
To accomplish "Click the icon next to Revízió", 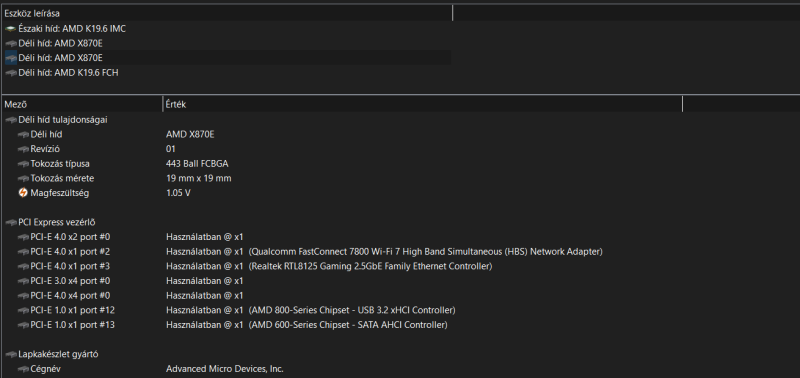I will 23,149.
